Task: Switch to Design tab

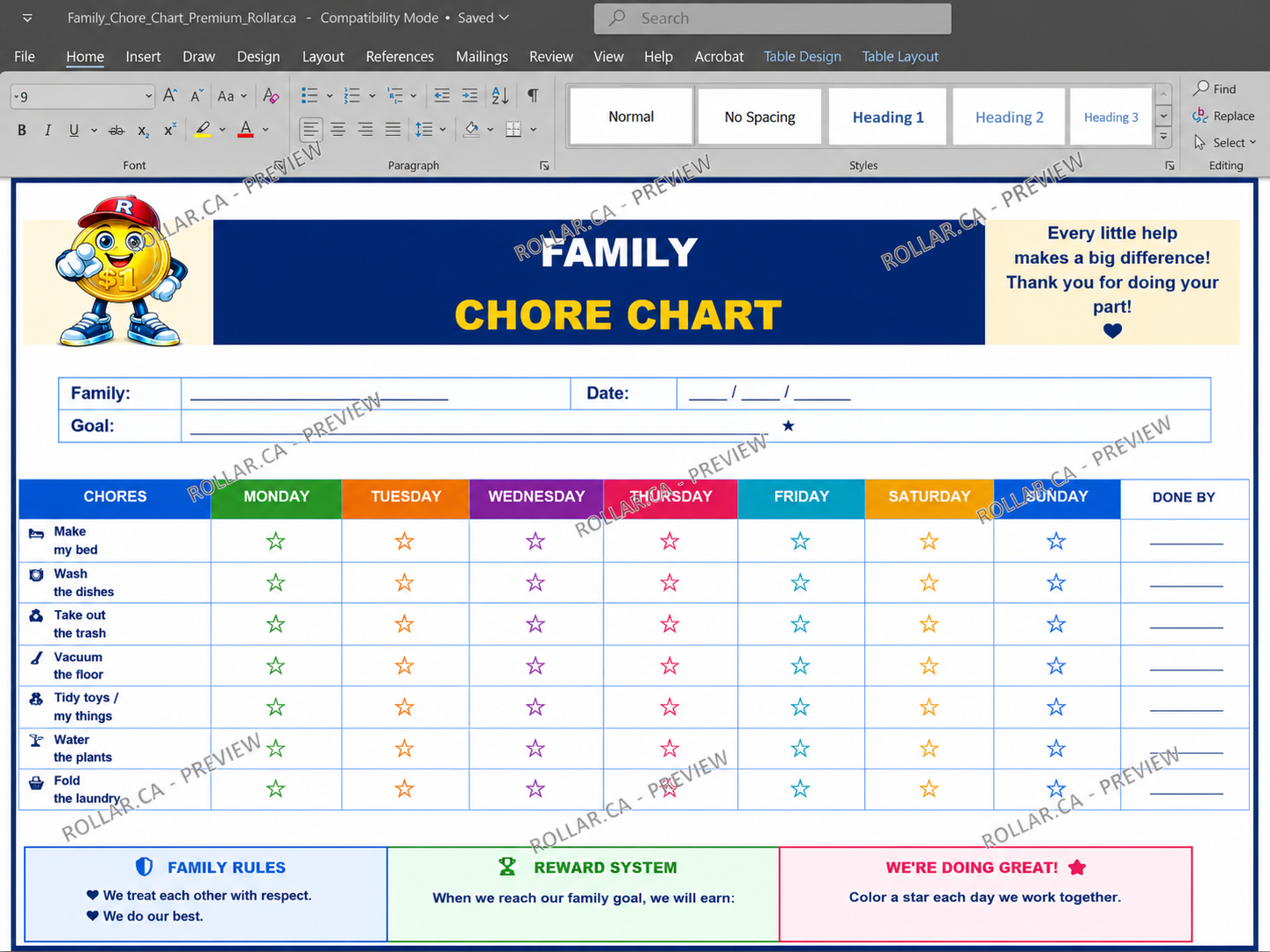Action: (259, 56)
